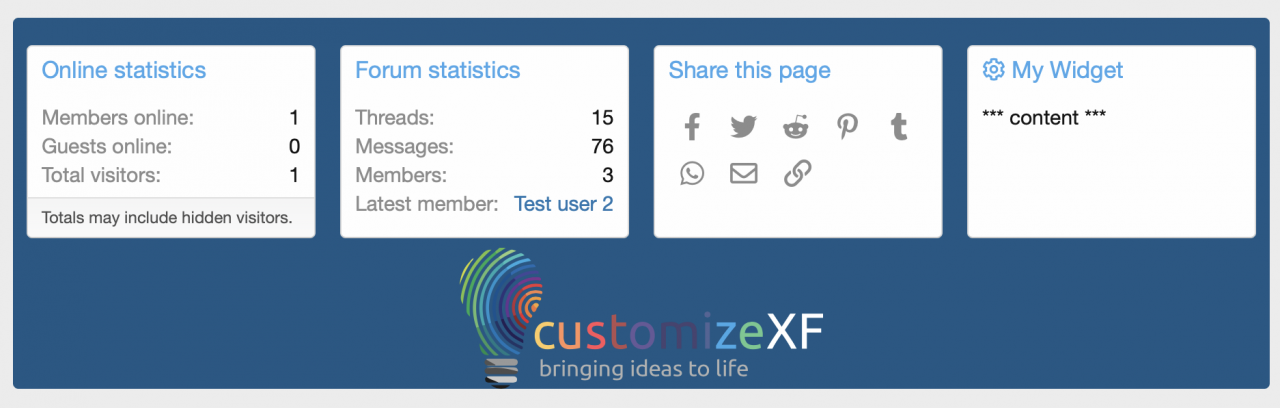
Task: Click the My Widget gear icon
Action: 993,70
